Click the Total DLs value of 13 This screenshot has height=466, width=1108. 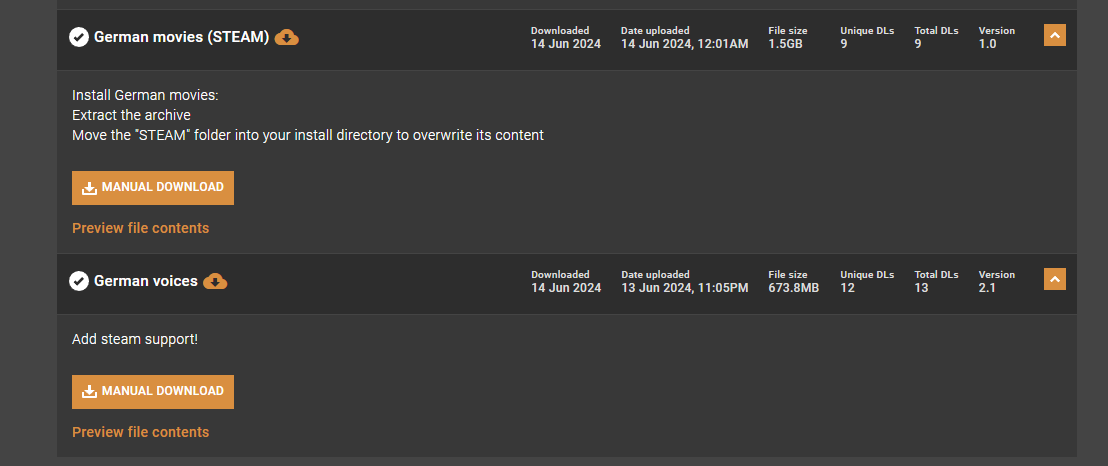[921, 288]
